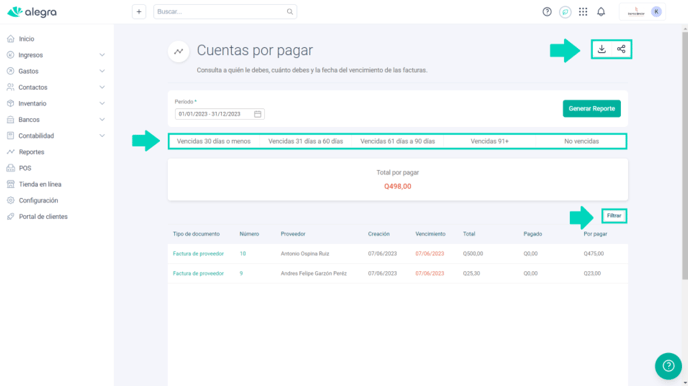688x386 pixels.
Task: Open notifications bell
Action: pos(601,12)
